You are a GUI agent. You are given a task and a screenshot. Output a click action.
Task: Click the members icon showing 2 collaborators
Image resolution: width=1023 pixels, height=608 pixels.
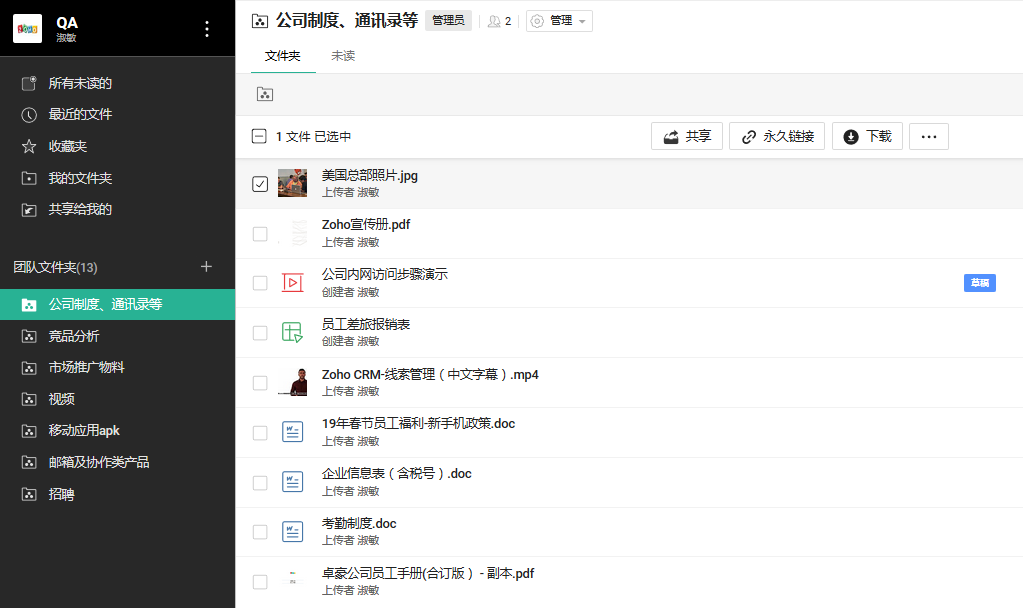click(x=496, y=20)
